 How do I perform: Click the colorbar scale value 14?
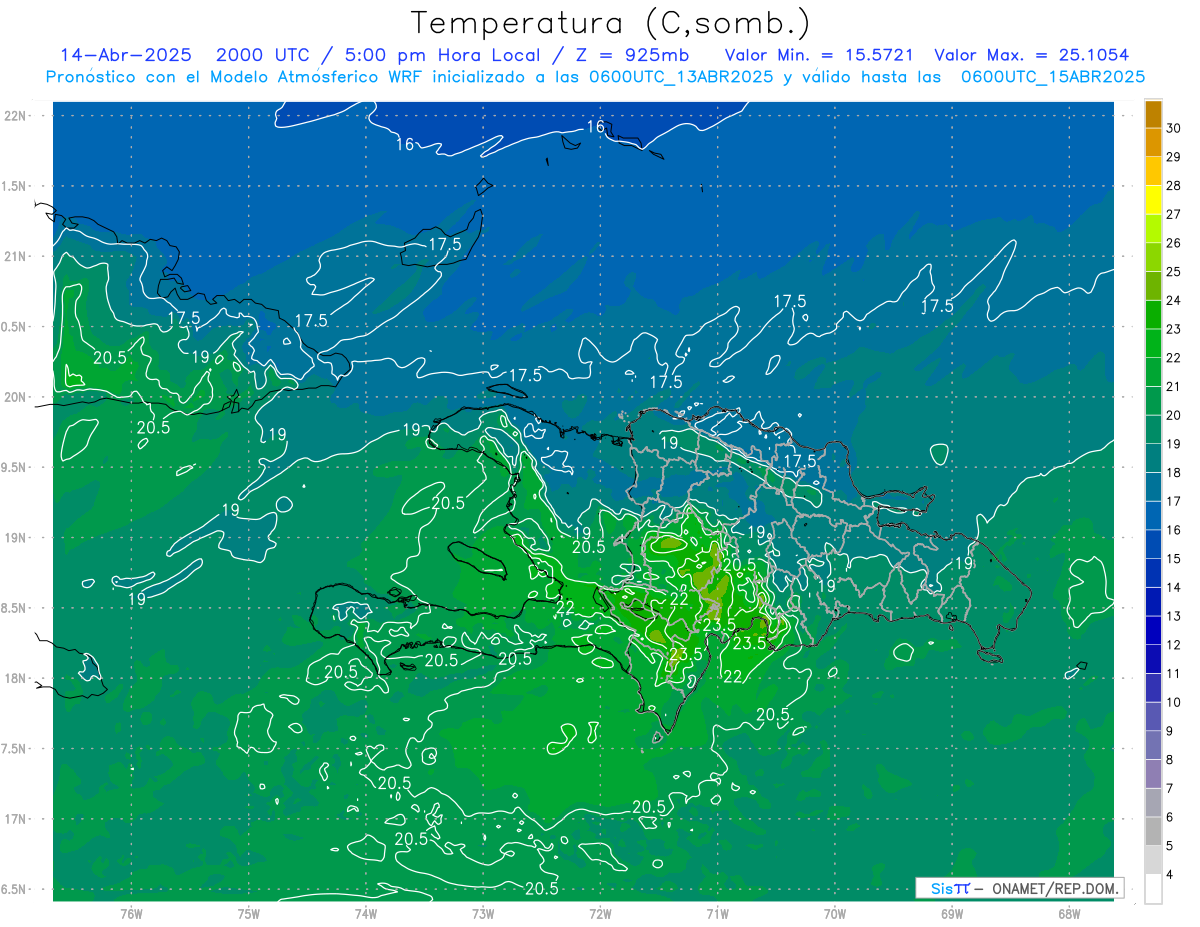[x=1174, y=587]
